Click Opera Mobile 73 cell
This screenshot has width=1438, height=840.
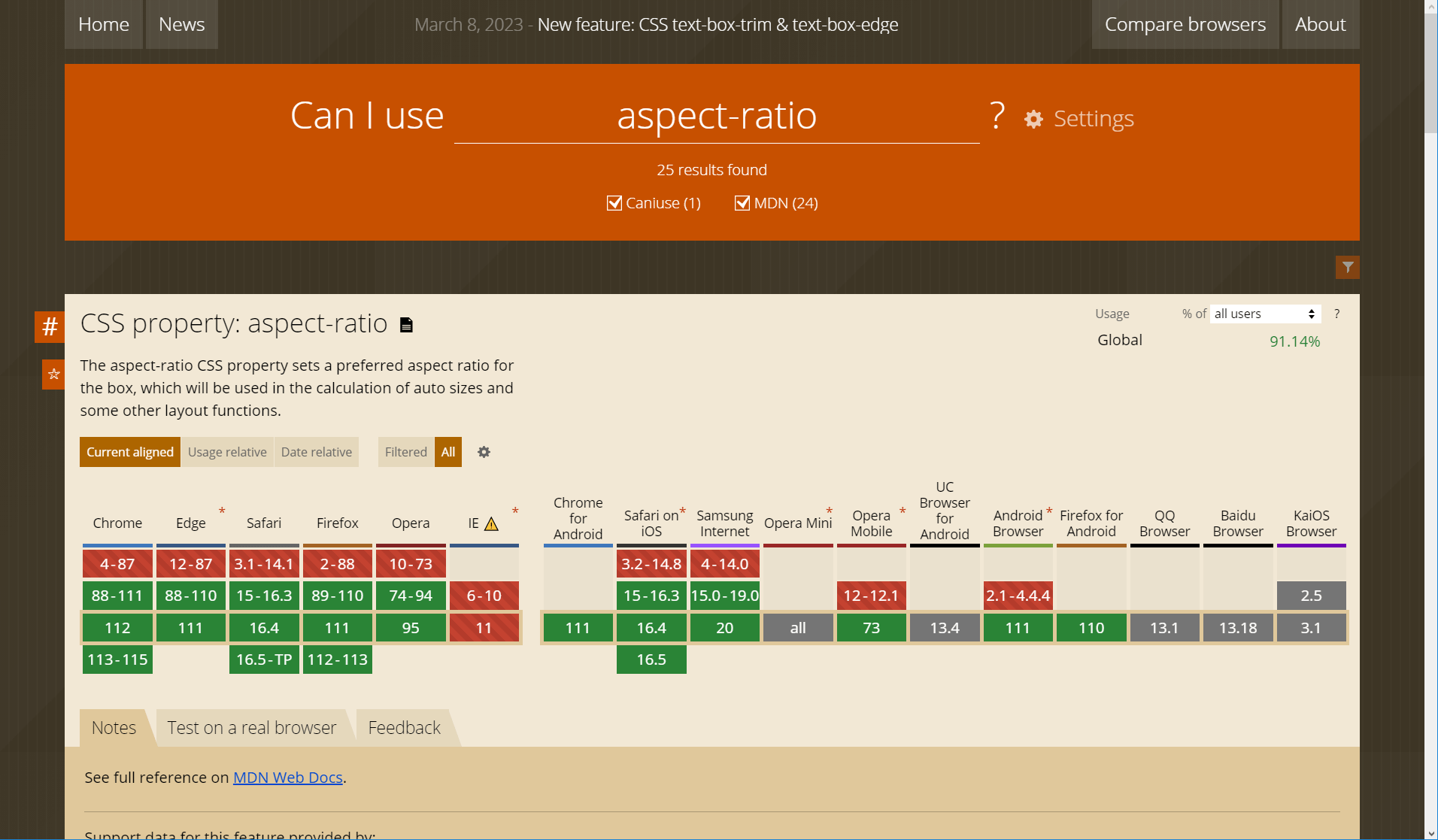(x=872, y=628)
